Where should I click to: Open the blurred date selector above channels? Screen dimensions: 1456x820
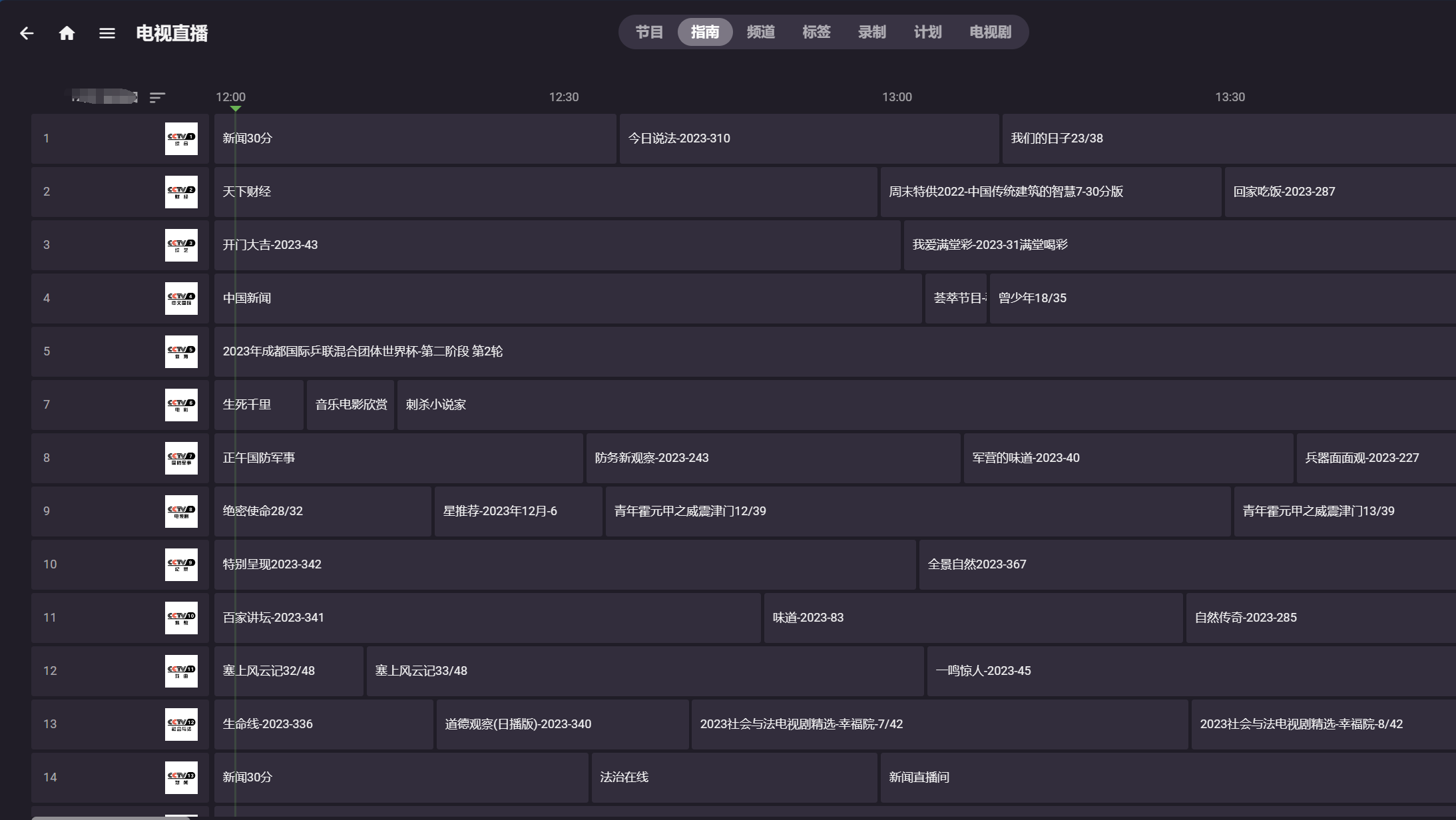tap(105, 97)
